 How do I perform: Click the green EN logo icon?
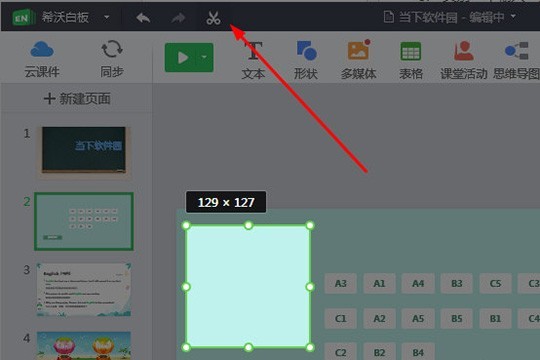pos(23,17)
